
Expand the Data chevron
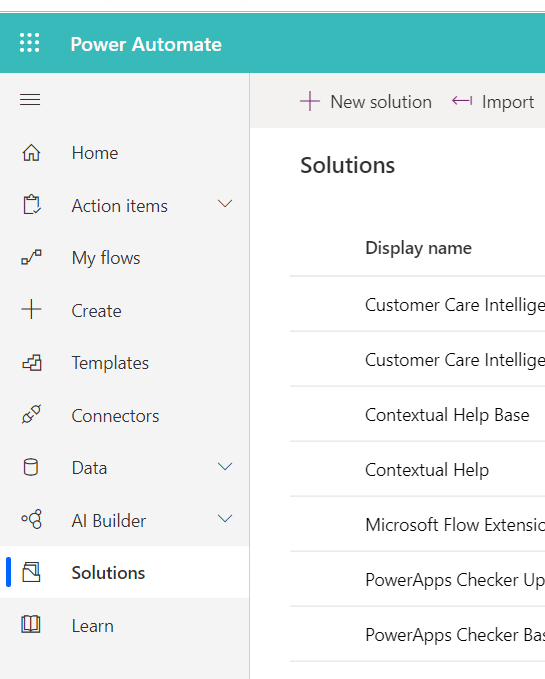pyautogui.click(x=225, y=466)
